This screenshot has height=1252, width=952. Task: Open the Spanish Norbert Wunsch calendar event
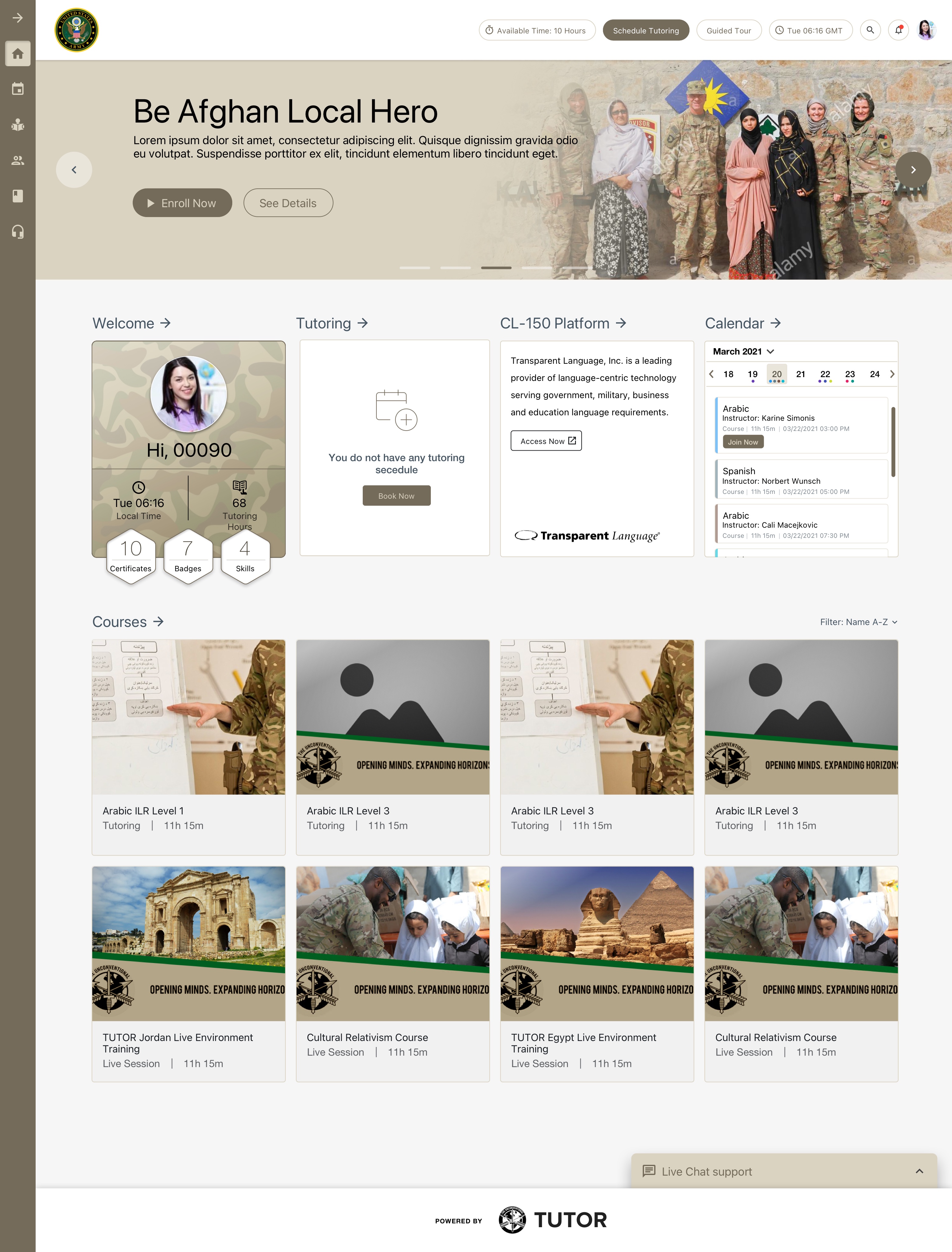click(801, 480)
